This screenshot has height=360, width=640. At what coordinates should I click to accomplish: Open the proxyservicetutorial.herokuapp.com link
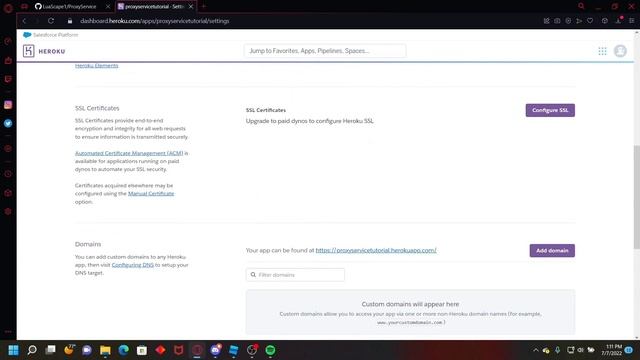(x=376, y=250)
